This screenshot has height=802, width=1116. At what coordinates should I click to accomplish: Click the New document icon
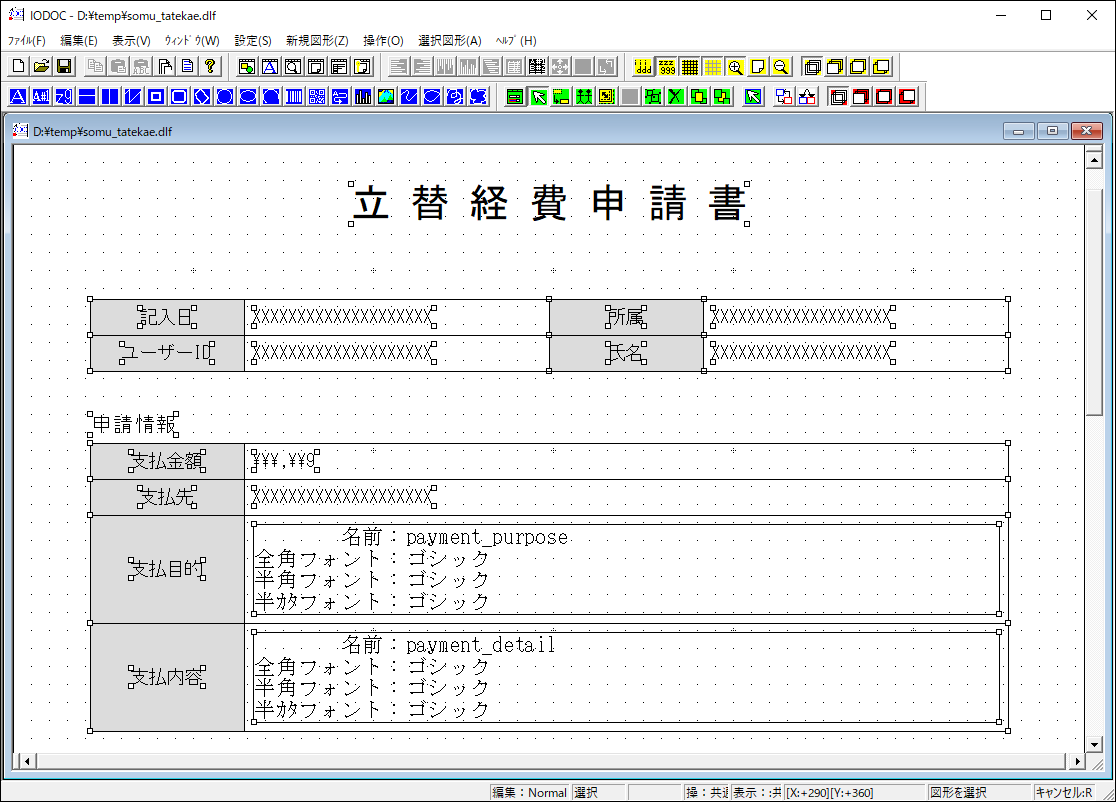point(19,67)
